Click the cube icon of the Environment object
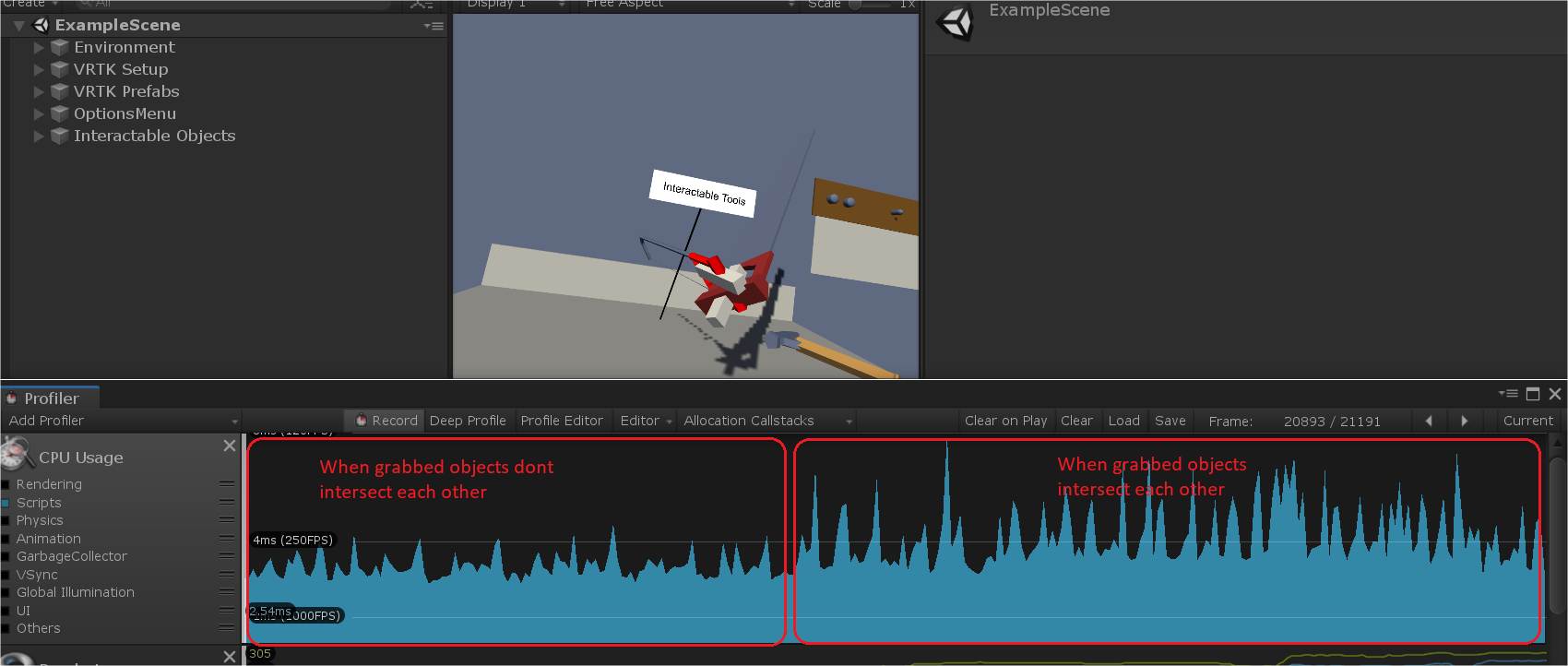 (60, 47)
